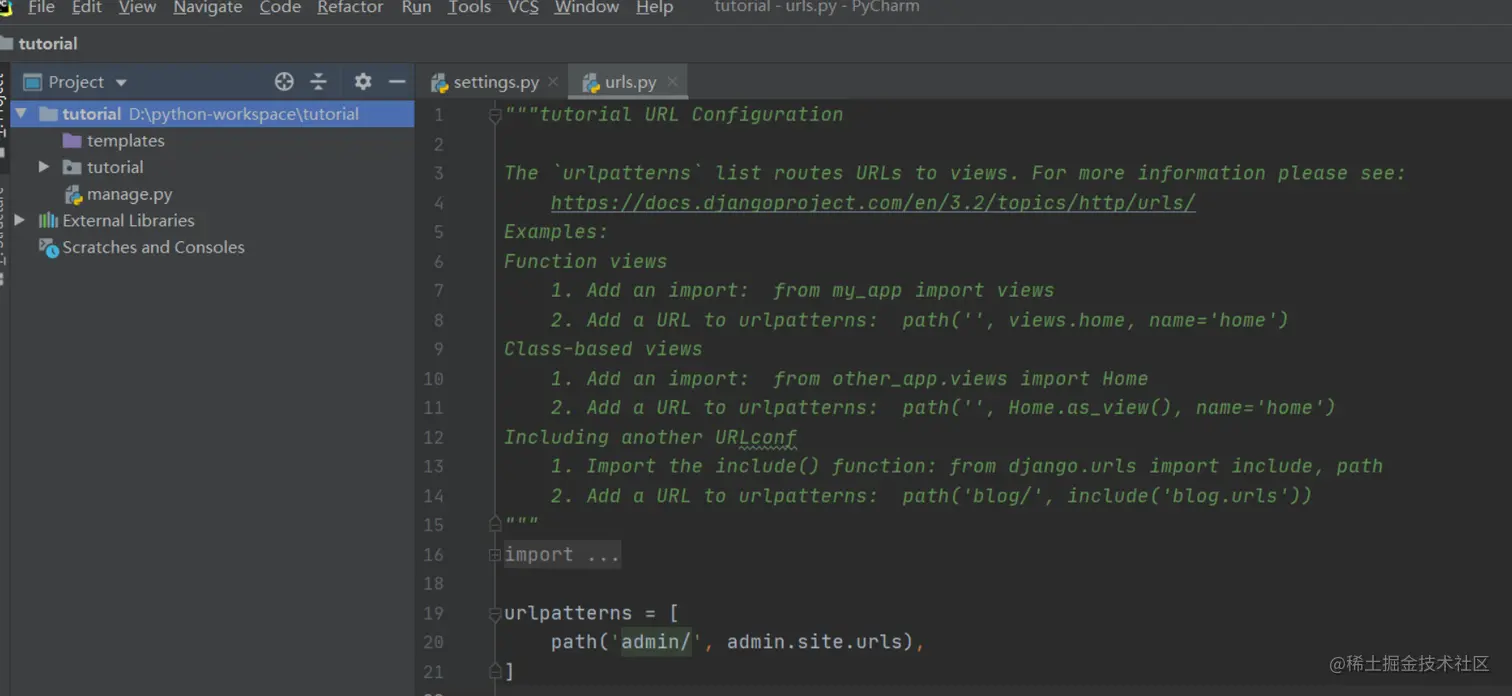The height and width of the screenshot is (696, 1512).
Task: Click the templates folder icon
Action: coord(72,141)
